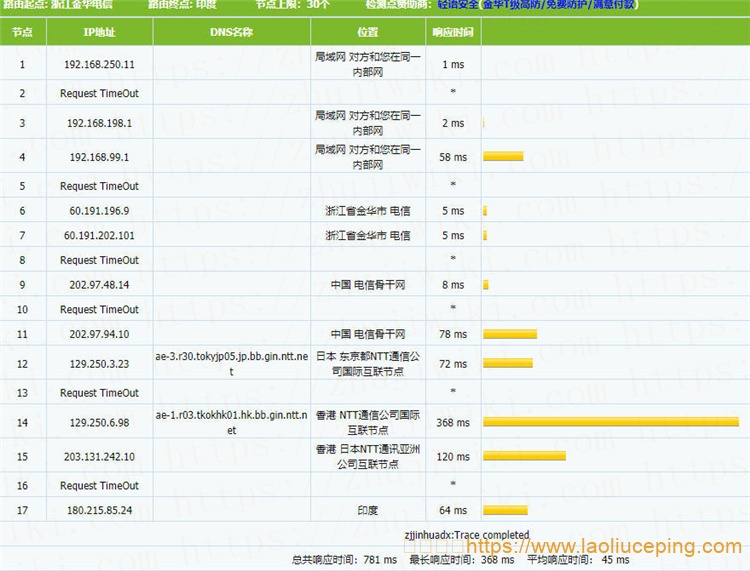Select the 64 ms response time cell
This screenshot has width=750, height=571.
click(453, 510)
